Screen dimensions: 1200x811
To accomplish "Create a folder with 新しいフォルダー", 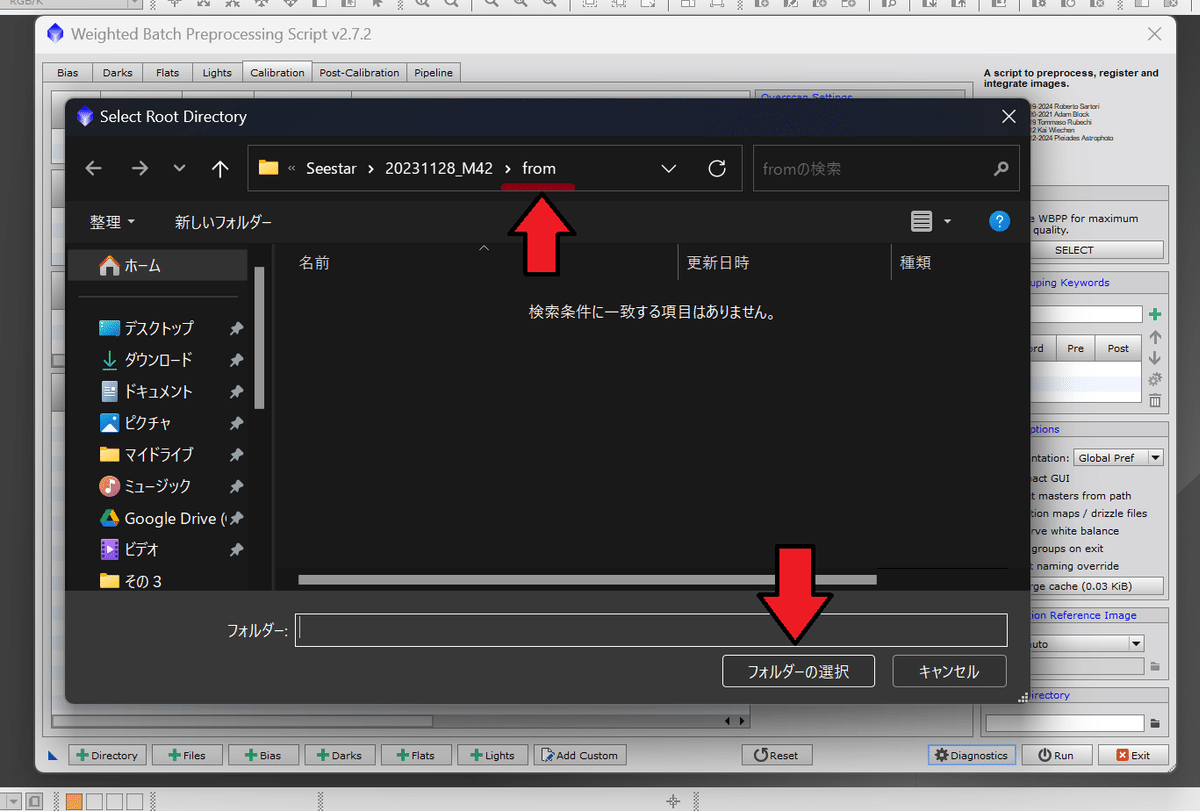I will [x=223, y=222].
